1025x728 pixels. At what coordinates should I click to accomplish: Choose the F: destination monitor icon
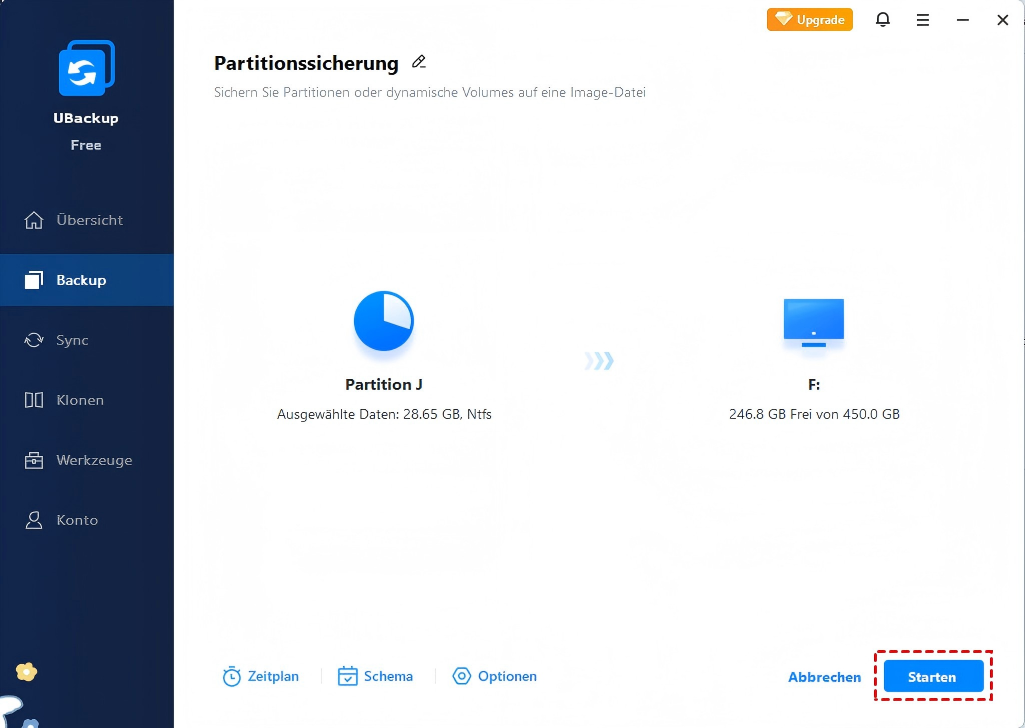tap(813, 322)
